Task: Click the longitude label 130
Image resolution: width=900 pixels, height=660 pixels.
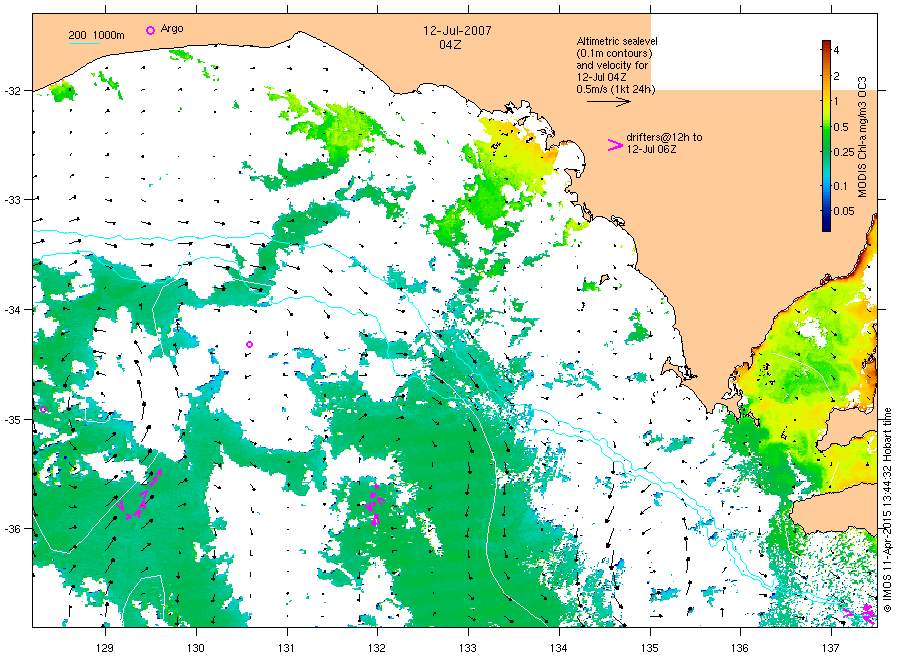Action: point(196,648)
